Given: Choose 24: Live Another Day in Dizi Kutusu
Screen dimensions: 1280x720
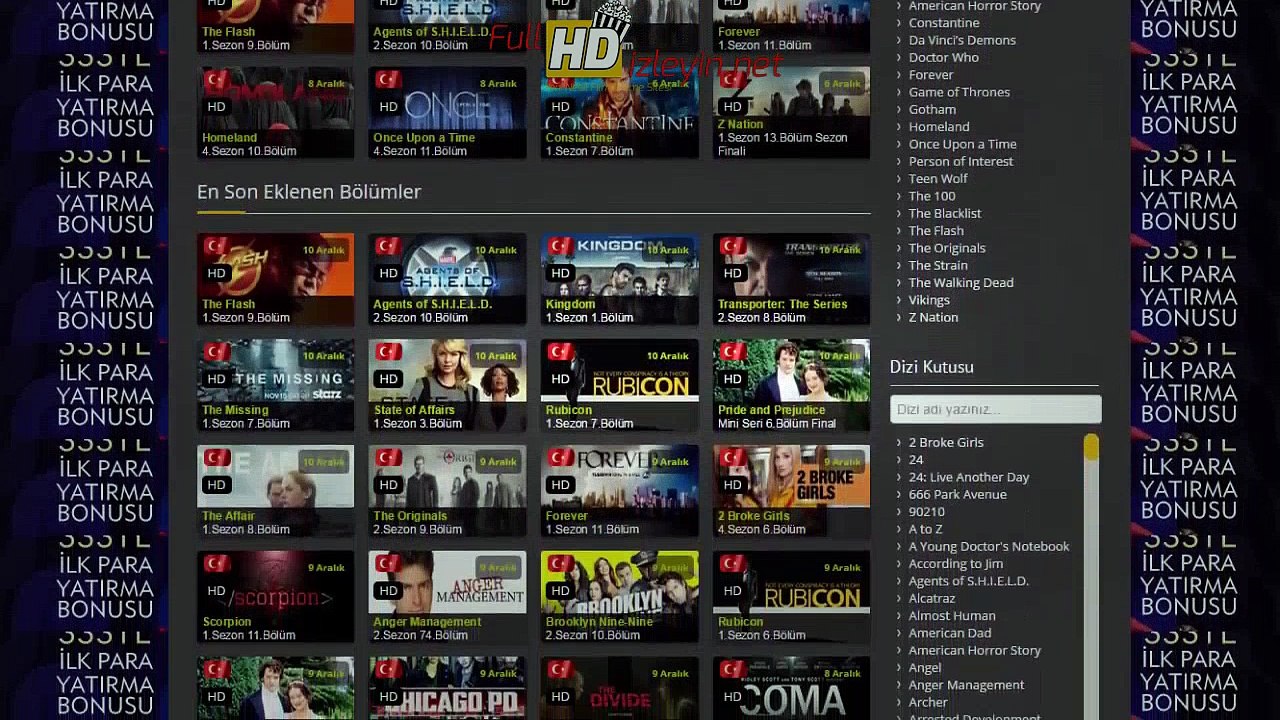Looking at the screenshot, I should point(968,477).
